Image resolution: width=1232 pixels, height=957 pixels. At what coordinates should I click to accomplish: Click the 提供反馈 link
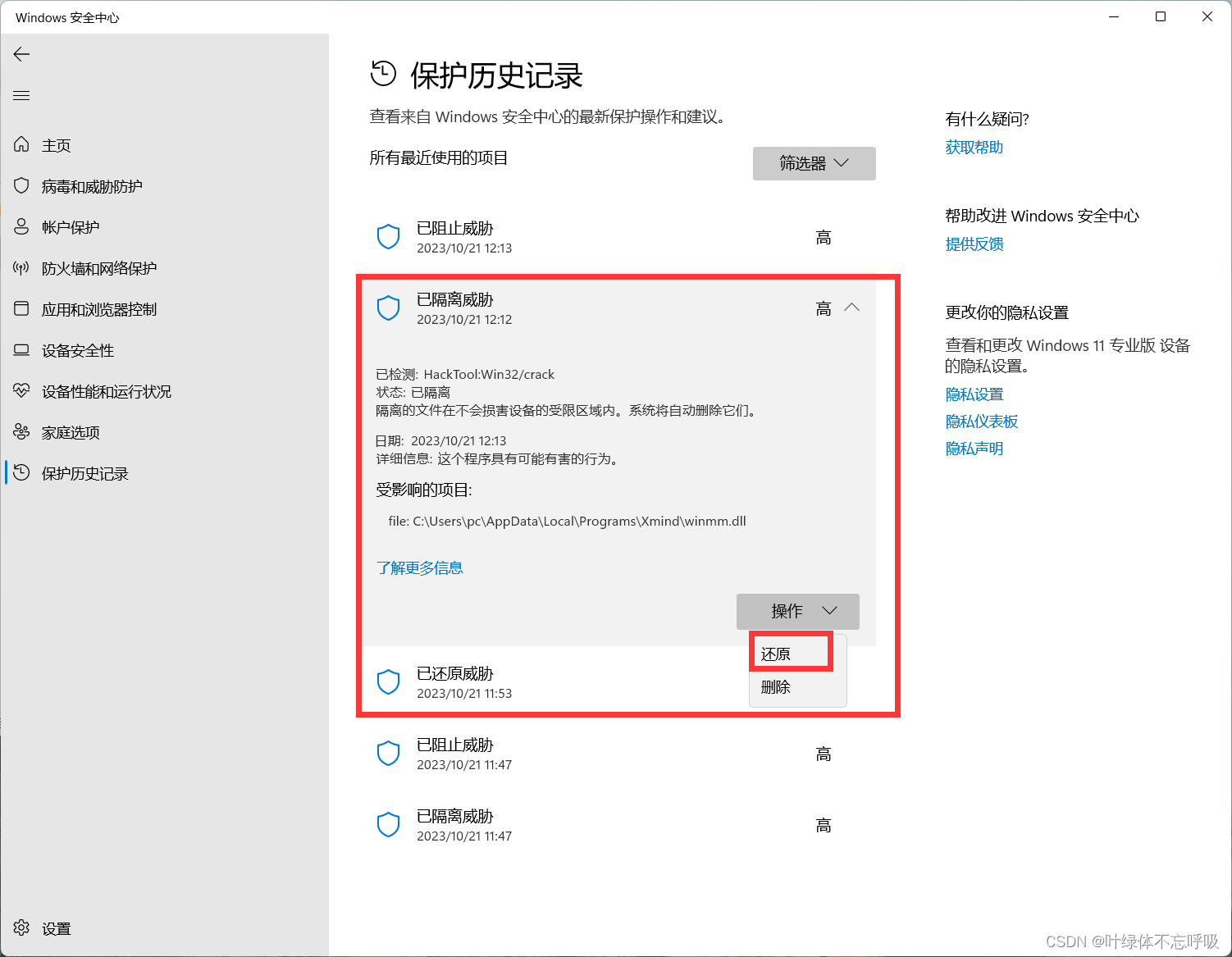pyautogui.click(x=974, y=244)
